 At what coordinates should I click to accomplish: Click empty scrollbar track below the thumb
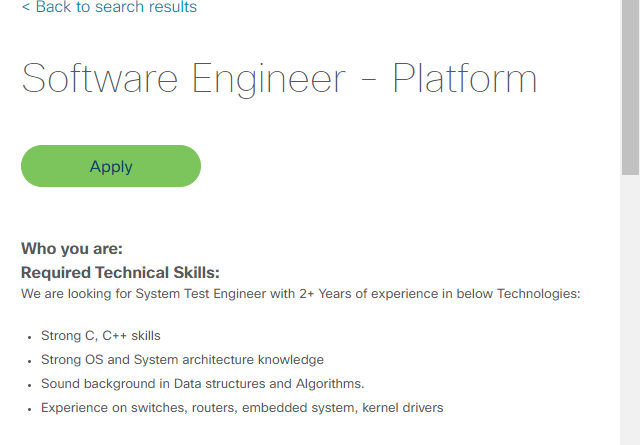pyautogui.click(x=630, y=310)
